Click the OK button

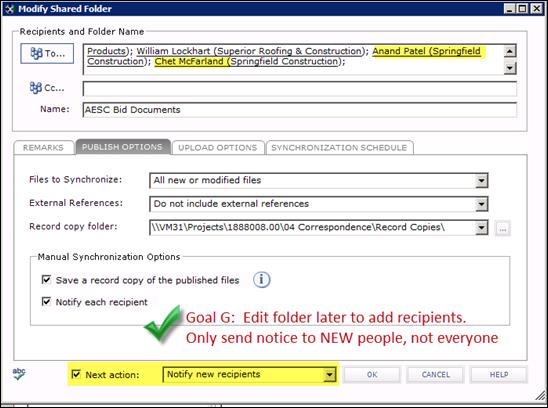point(372,374)
